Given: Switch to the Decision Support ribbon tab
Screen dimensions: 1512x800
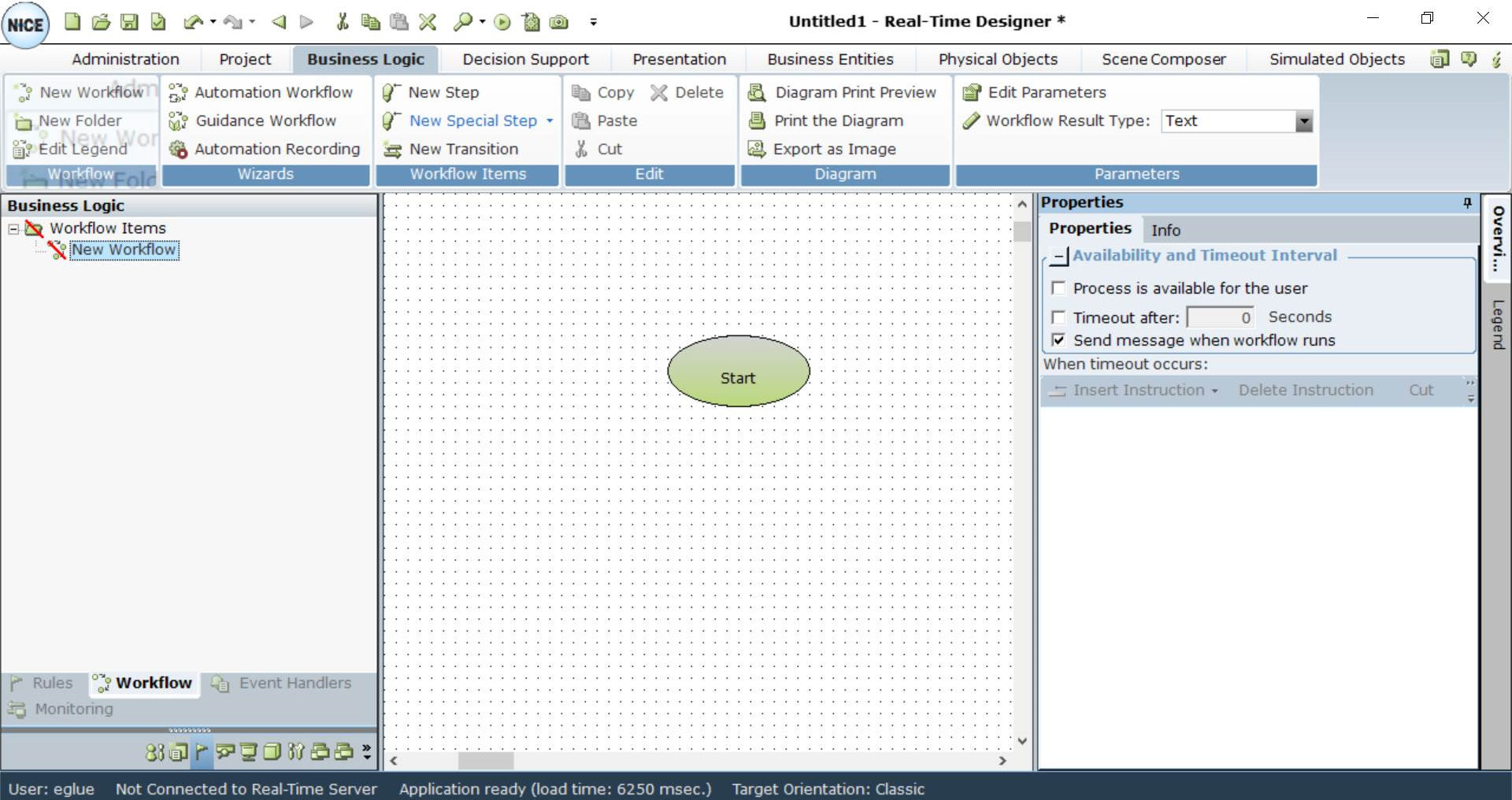Looking at the screenshot, I should (525, 59).
